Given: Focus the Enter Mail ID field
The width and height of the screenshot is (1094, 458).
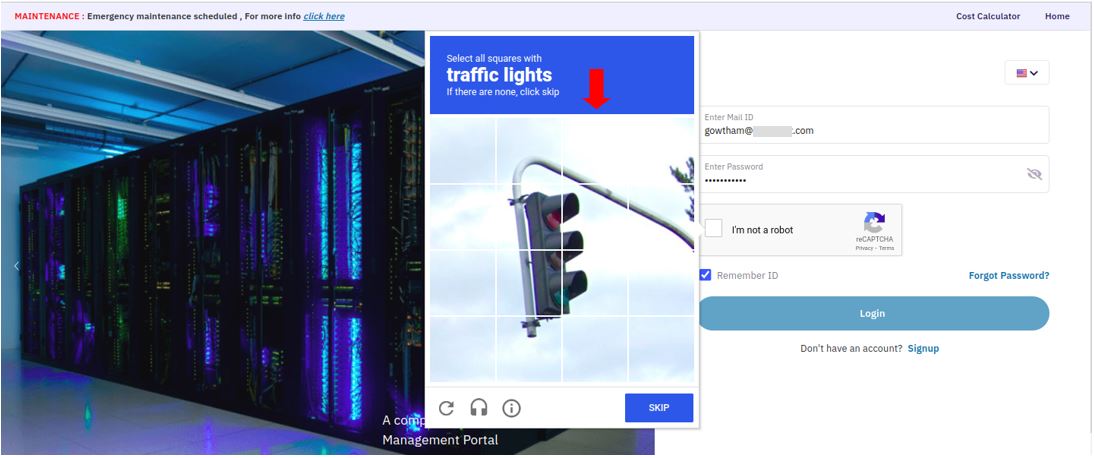Looking at the screenshot, I should pyautogui.click(x=874, y=125).
